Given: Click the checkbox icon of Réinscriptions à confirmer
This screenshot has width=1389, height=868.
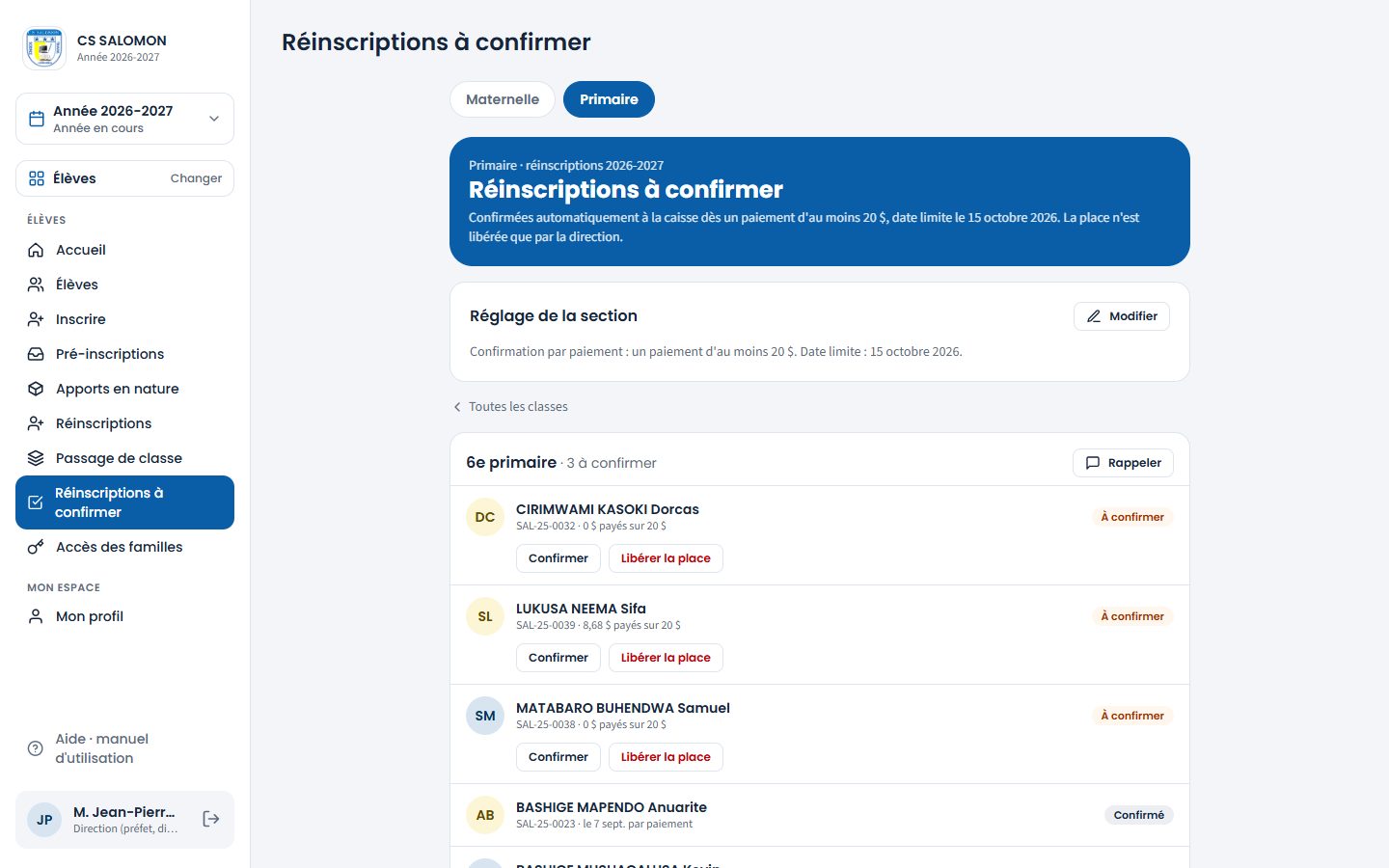Looking at the screenshot, I should click(36, 502).
